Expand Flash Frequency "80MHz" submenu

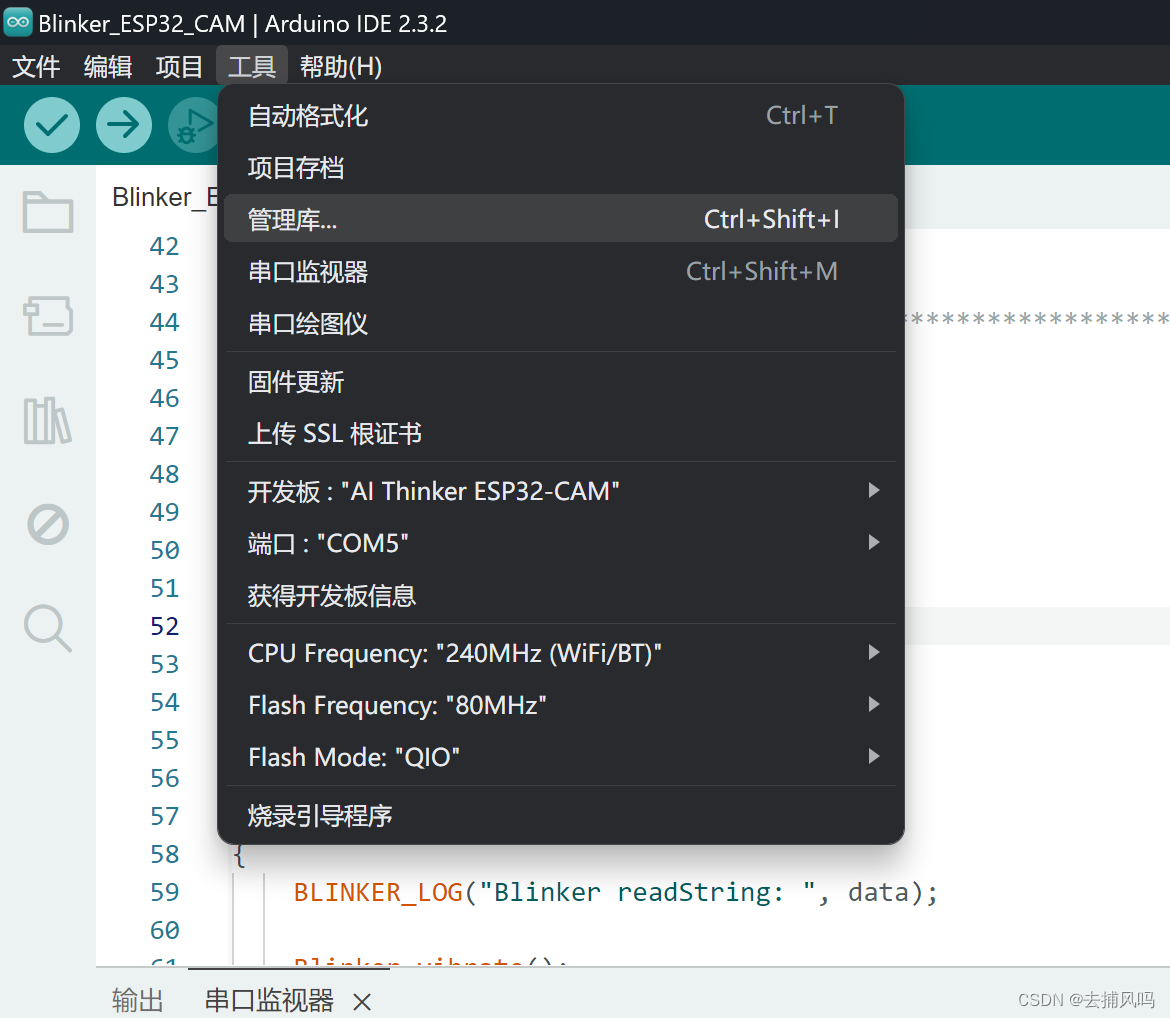pos(560,705)
